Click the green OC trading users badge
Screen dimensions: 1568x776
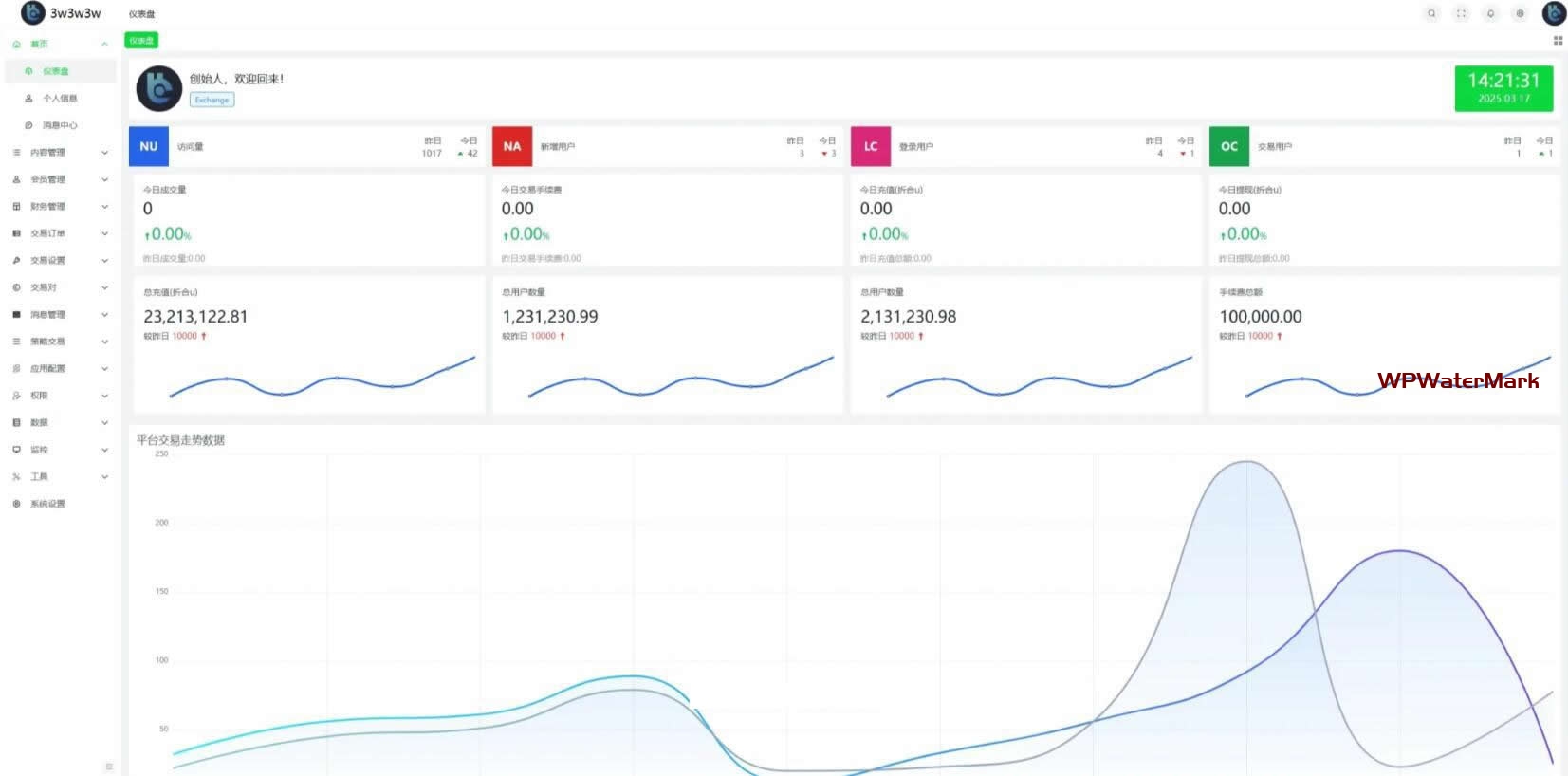(1228, 146)
